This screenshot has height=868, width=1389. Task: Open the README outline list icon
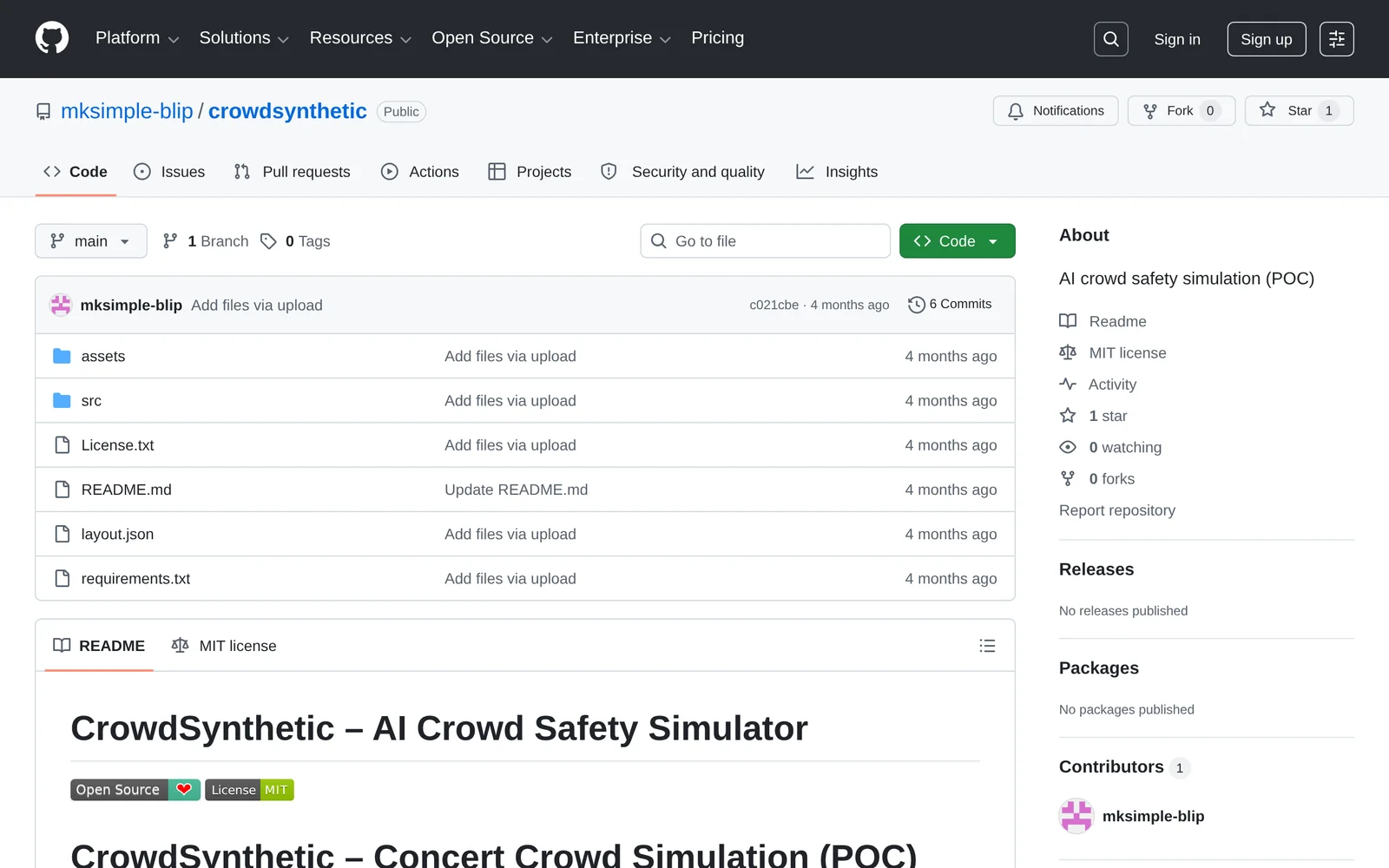click(987, 646)
